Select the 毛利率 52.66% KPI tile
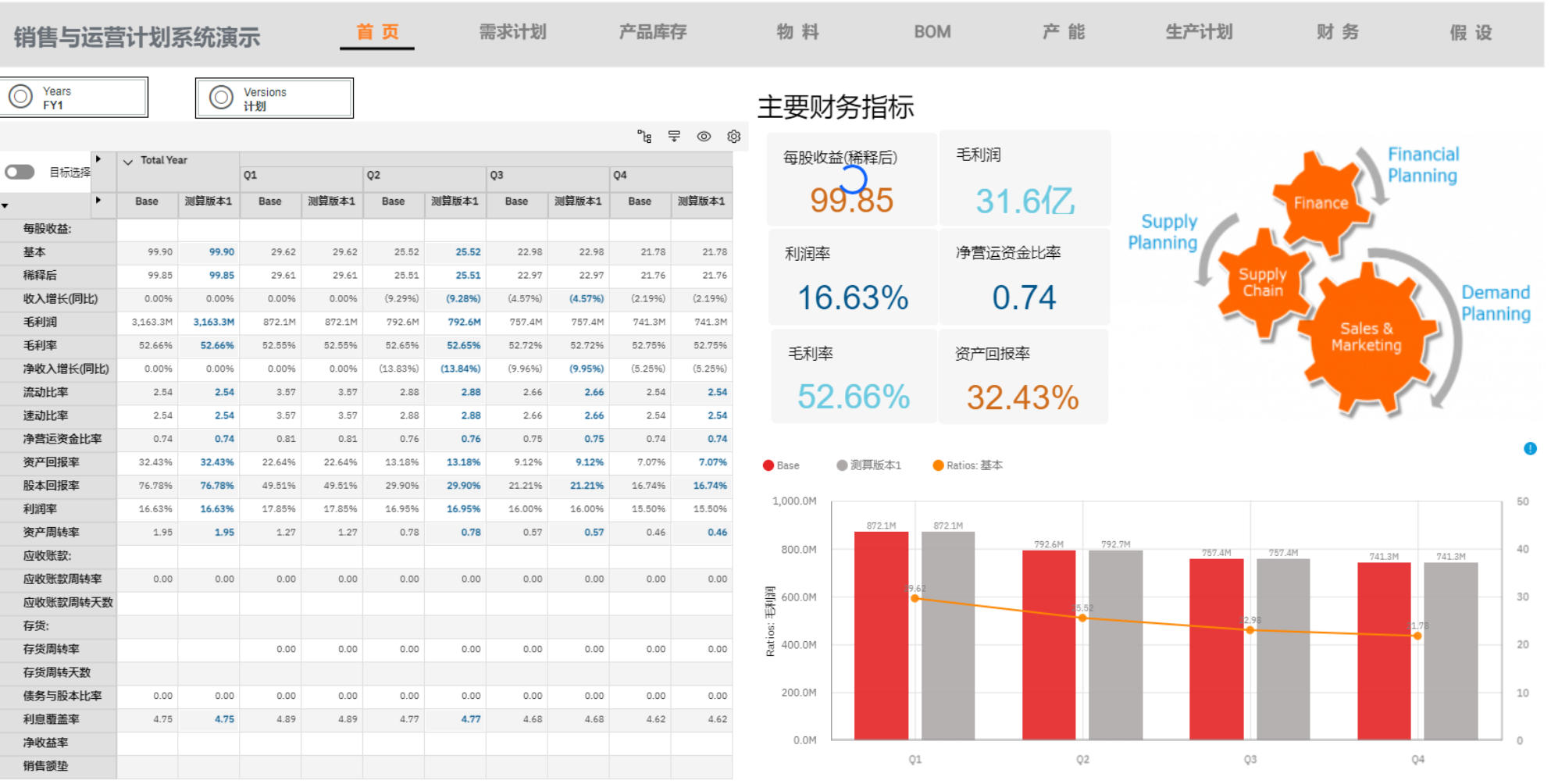This screenshot has width=1551, height=784. 853,376
